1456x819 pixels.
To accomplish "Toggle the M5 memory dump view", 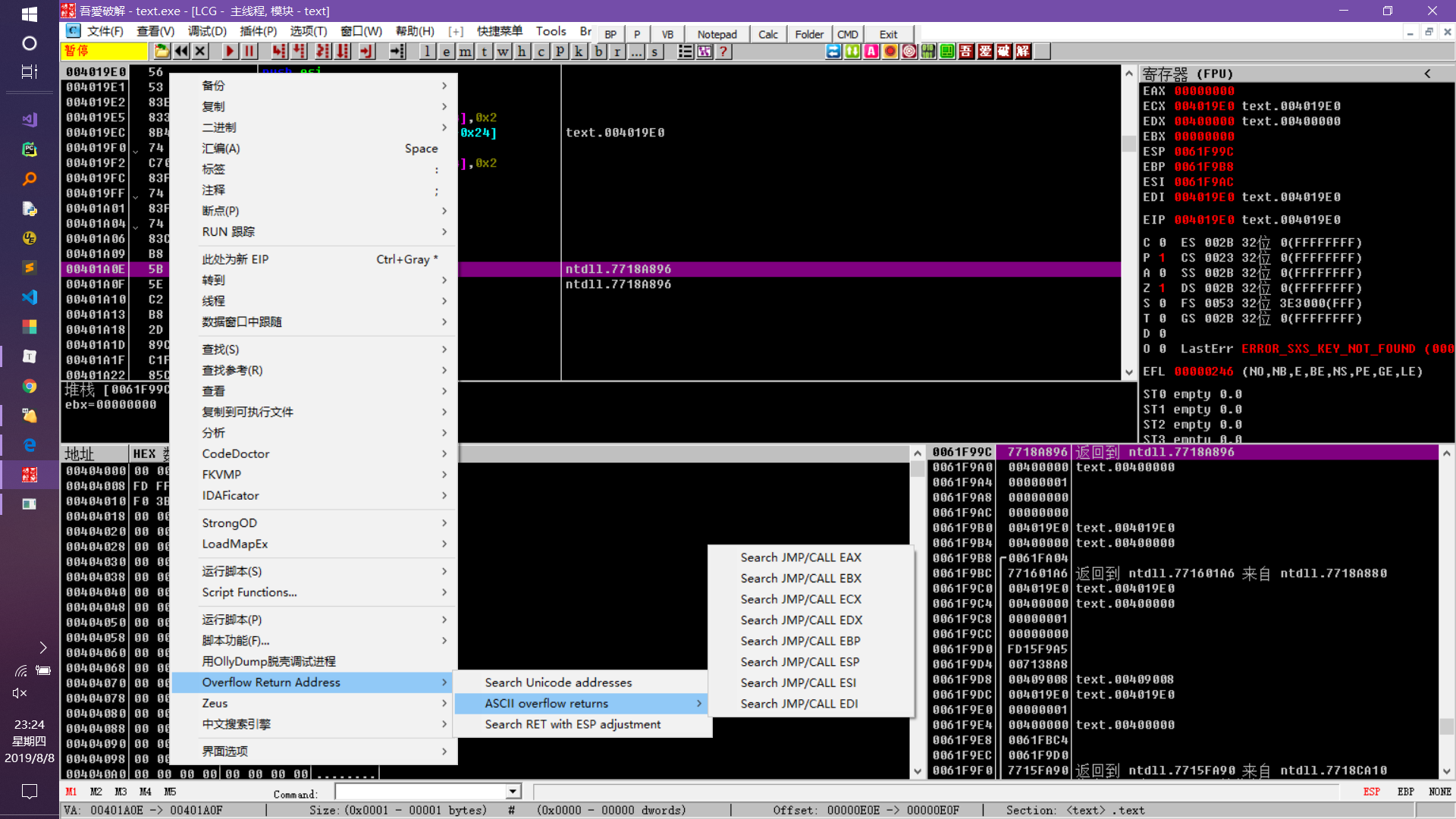I will (170, 792).
